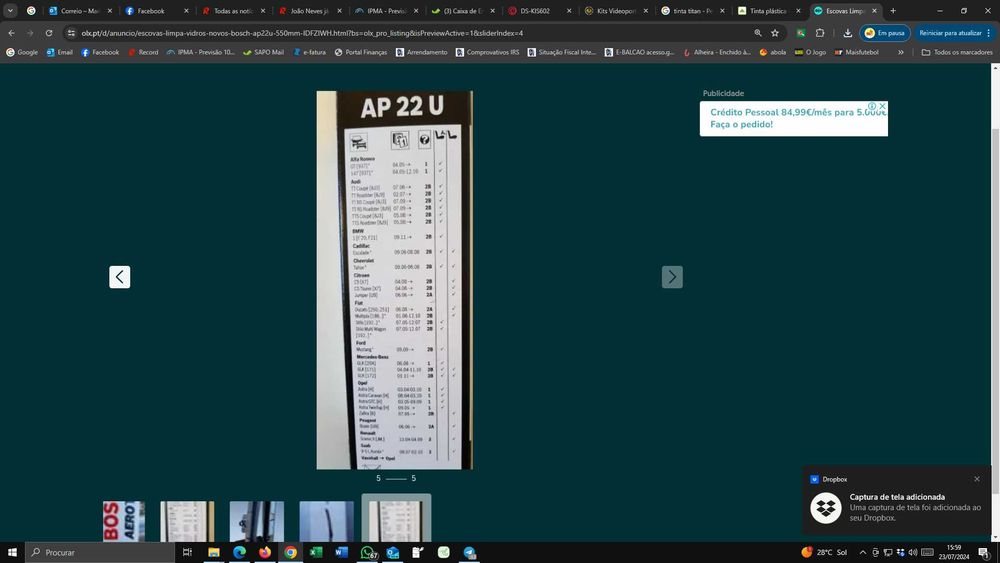Show hidden system tray icons
1000x563 pixels.
click(863, 552)
